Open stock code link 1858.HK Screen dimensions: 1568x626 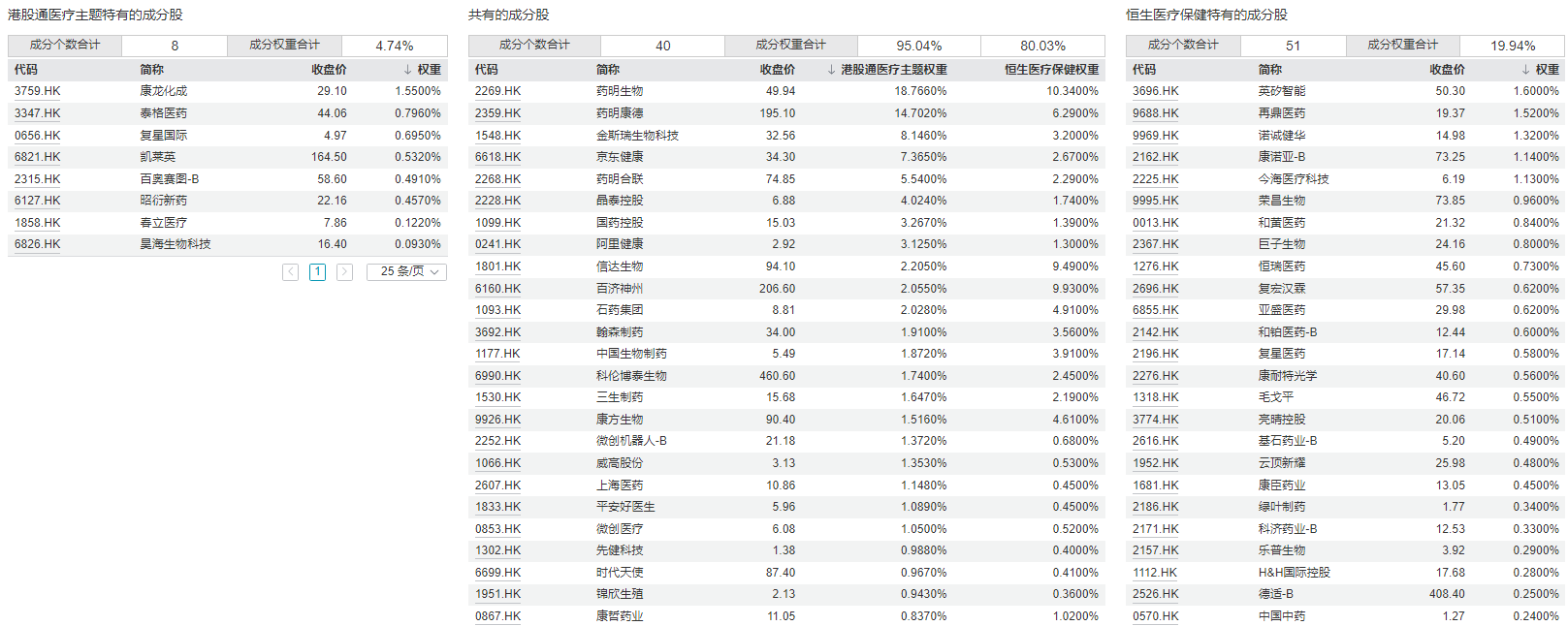point(37,223)
